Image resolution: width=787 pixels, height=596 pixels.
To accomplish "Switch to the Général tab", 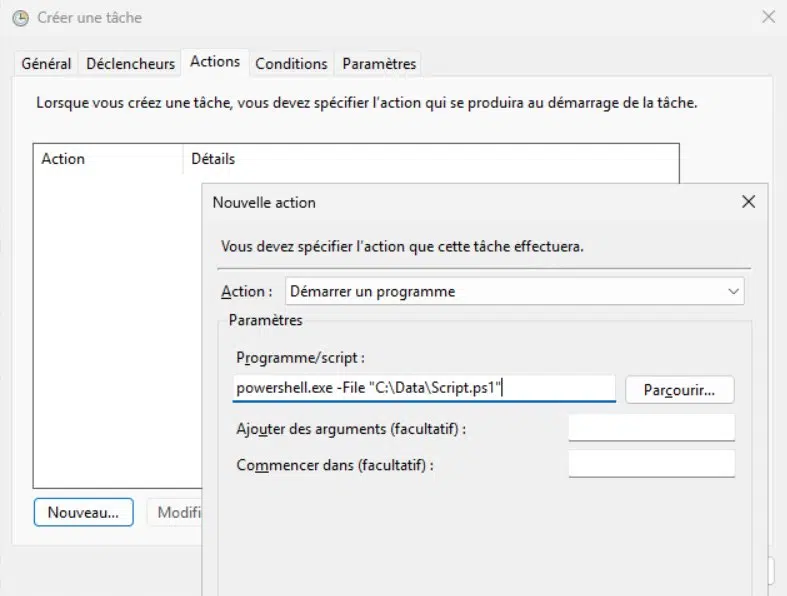I will [46, 64].
